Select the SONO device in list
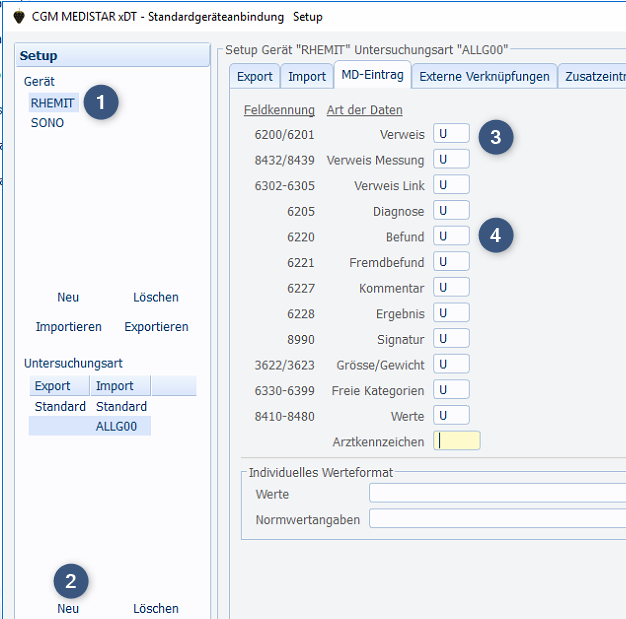626x619 pixels. tap(47, 123)
